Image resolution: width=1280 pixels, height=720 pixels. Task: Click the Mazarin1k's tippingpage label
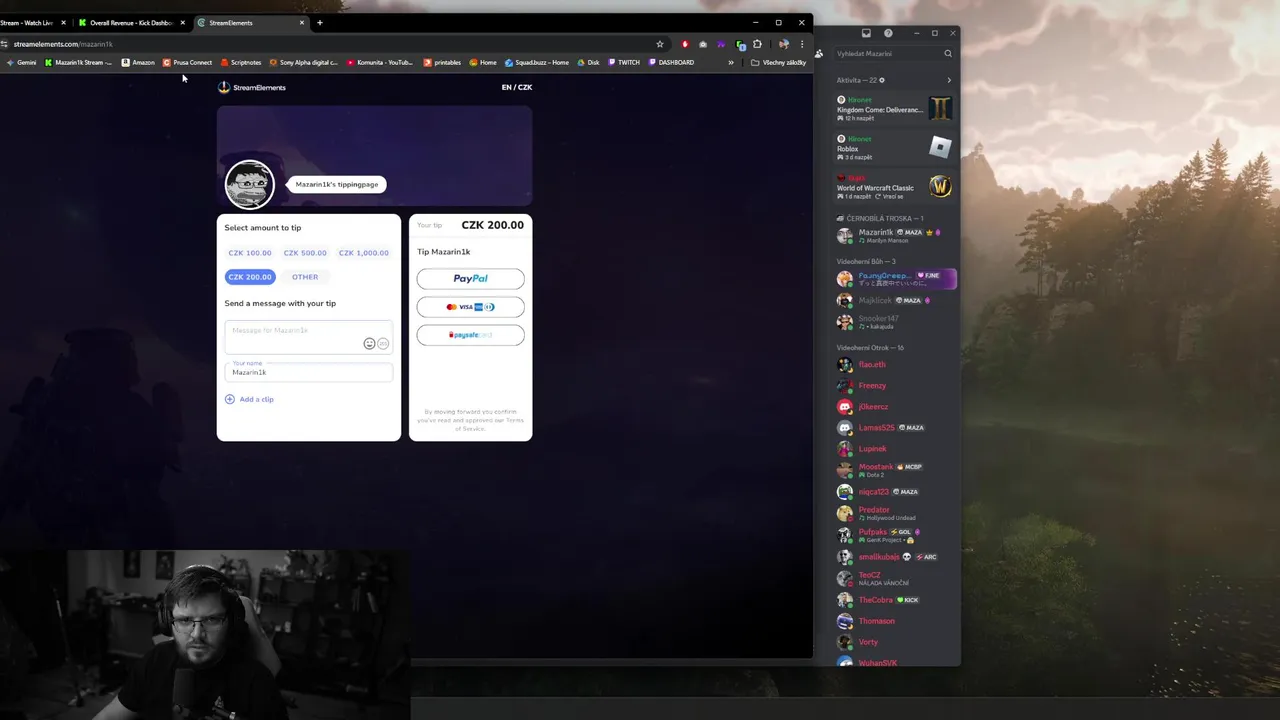click(337, 184)
